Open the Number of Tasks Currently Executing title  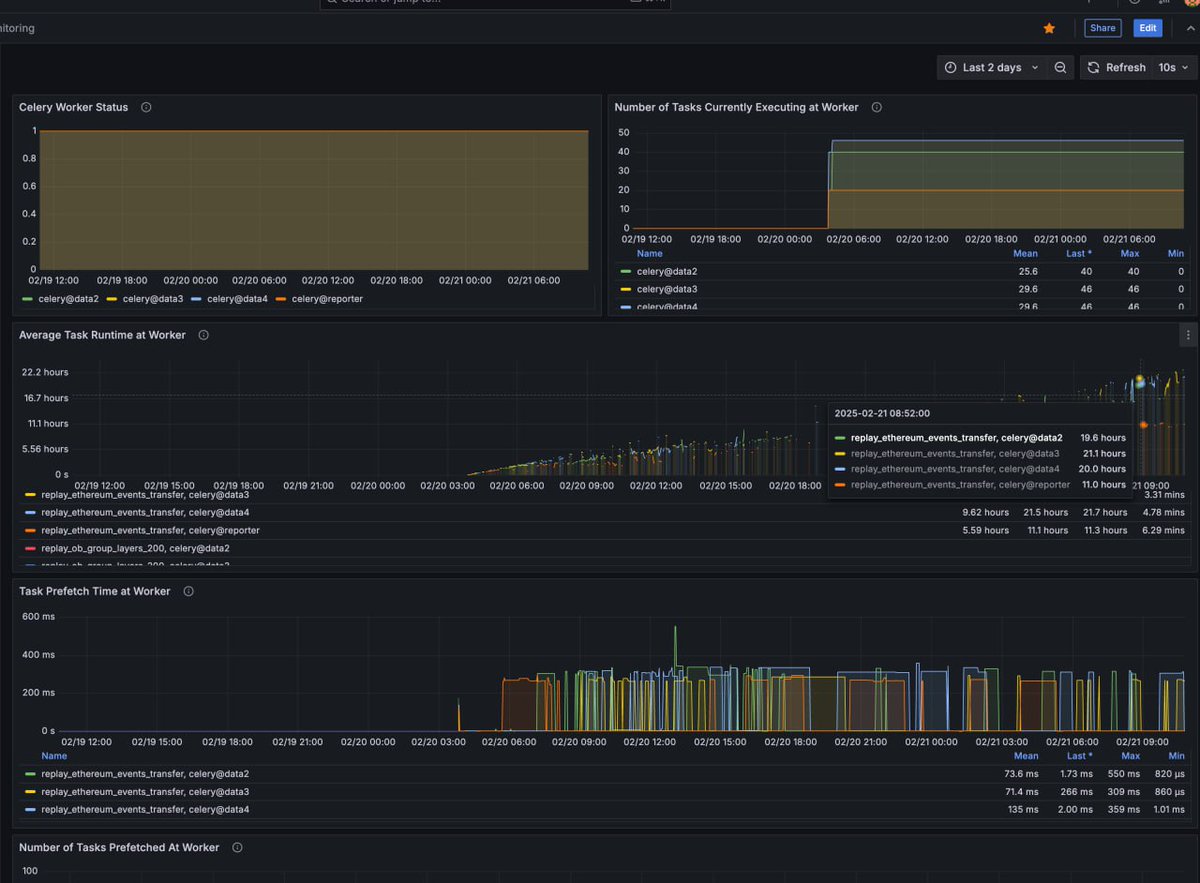click(x=736, y=107)
